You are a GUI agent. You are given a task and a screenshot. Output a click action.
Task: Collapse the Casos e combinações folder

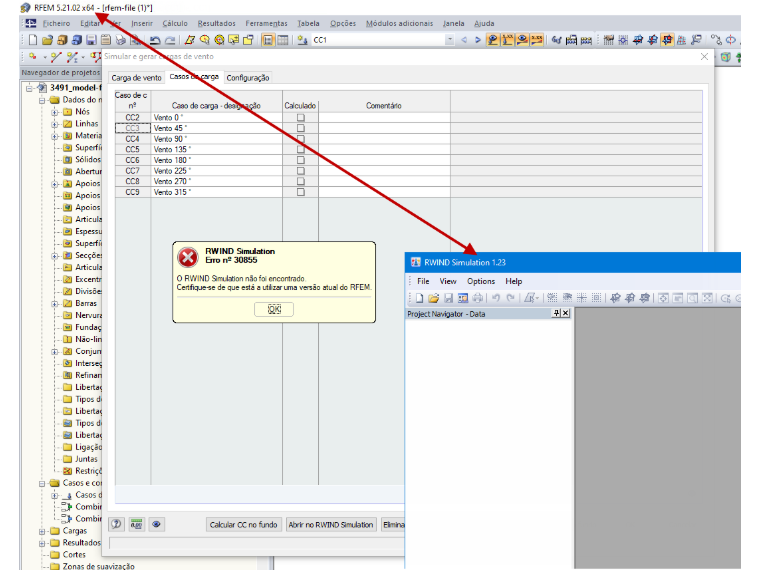click(42, 483)
